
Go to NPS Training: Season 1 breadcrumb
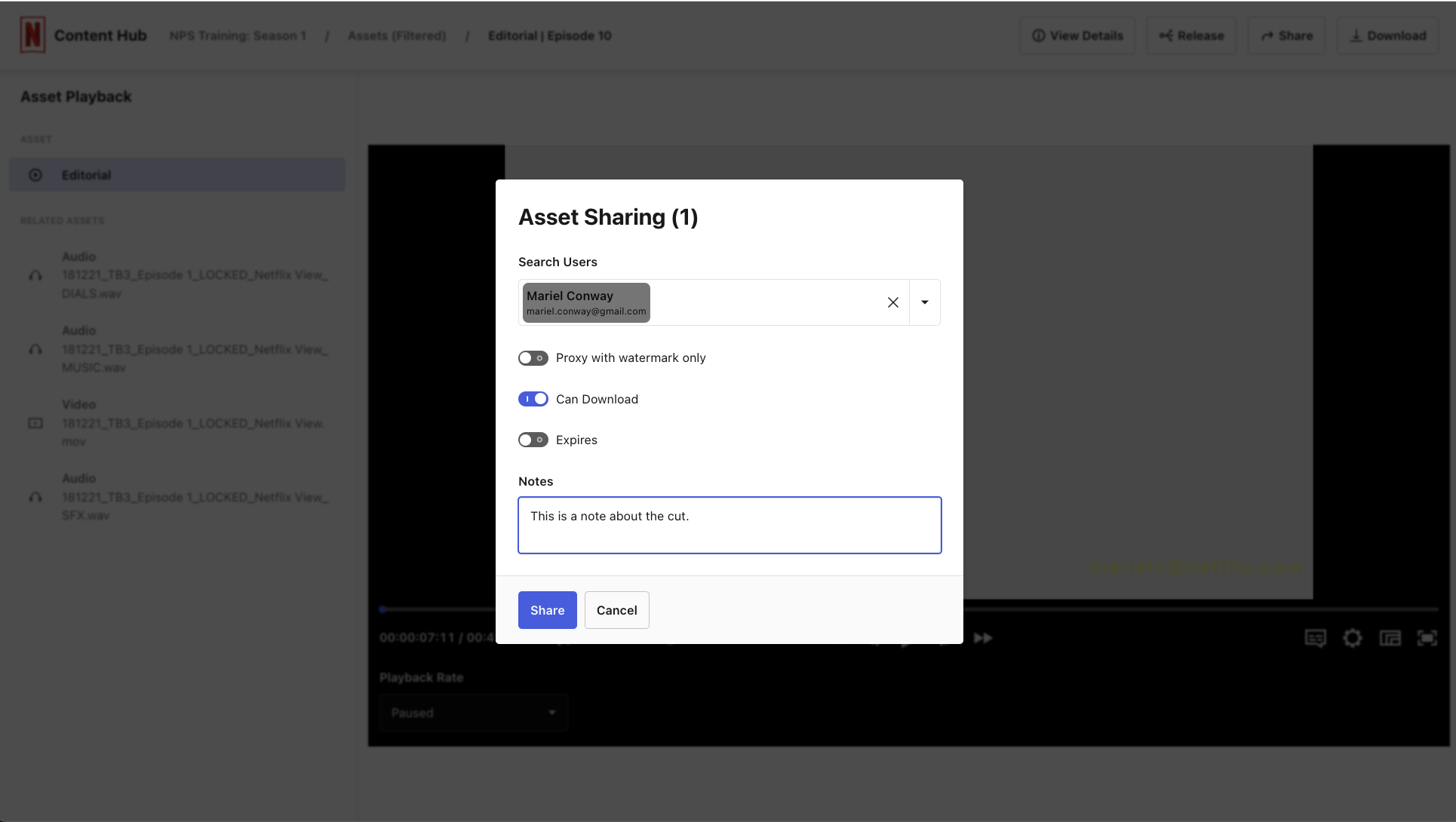(238, 35)
